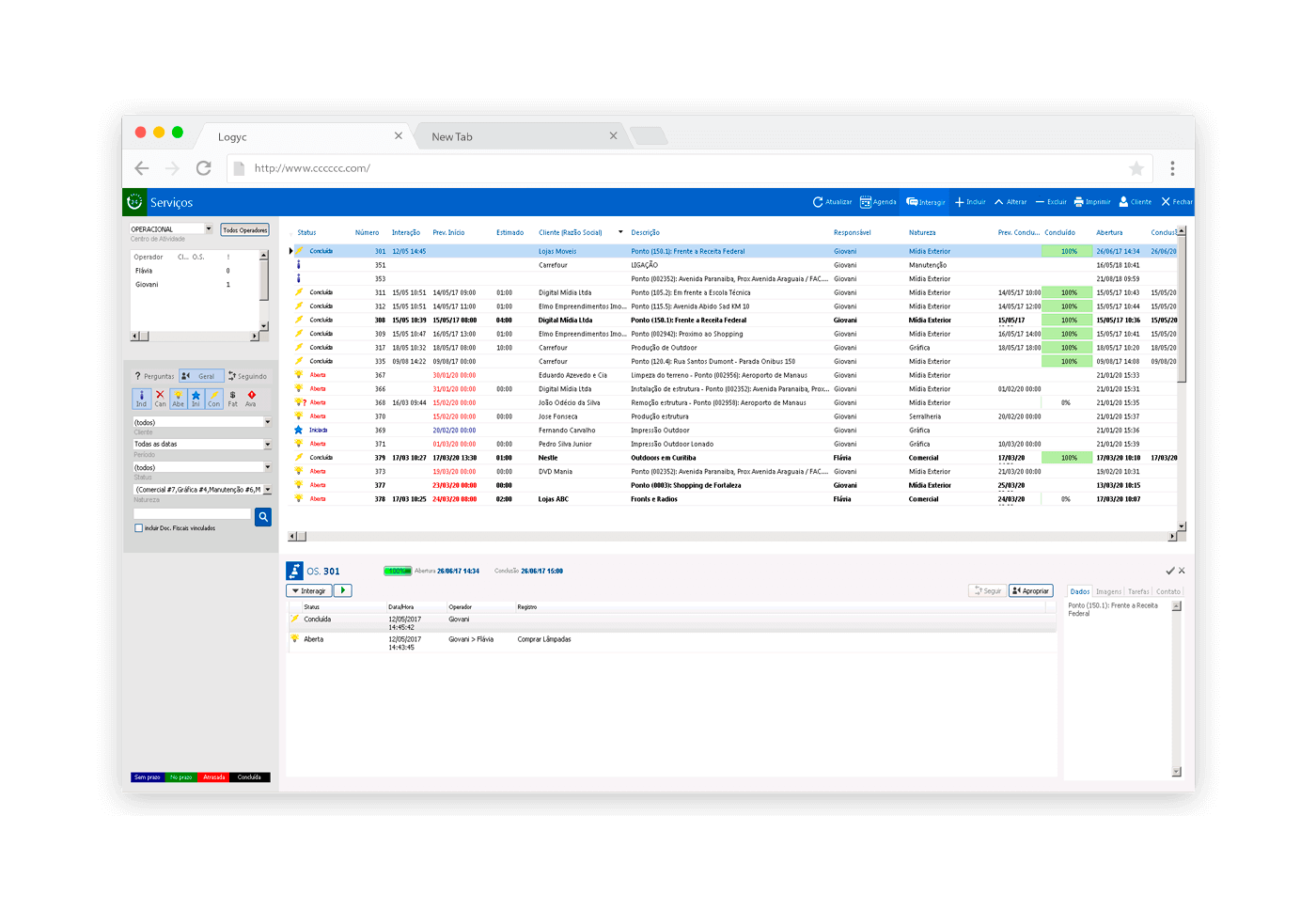Click the table horizontal scrollbar
Screen dimensions: 1316x910
(x=732, y=536)
